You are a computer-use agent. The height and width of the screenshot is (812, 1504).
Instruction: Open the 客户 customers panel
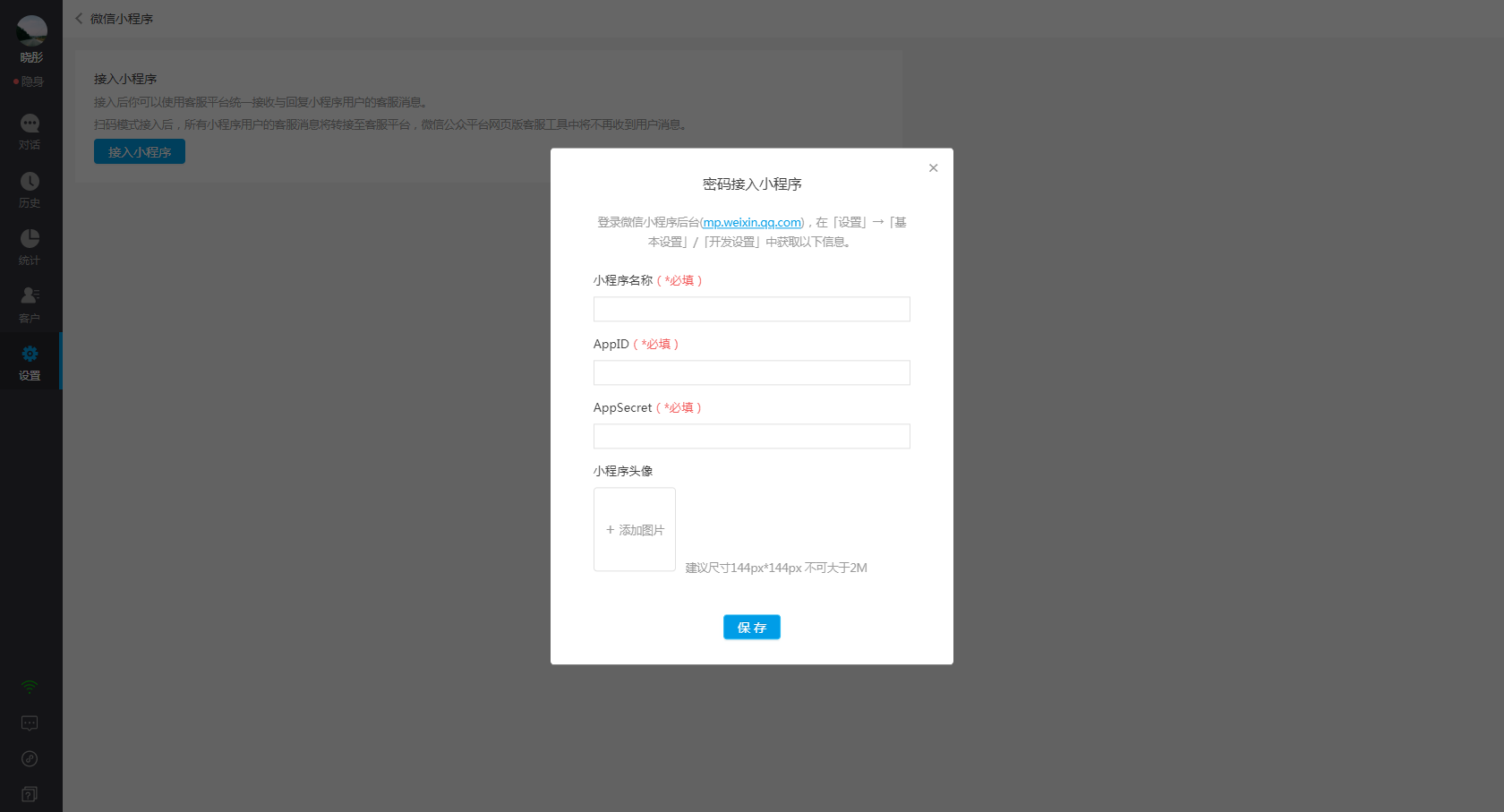click(x=30, y=303)
